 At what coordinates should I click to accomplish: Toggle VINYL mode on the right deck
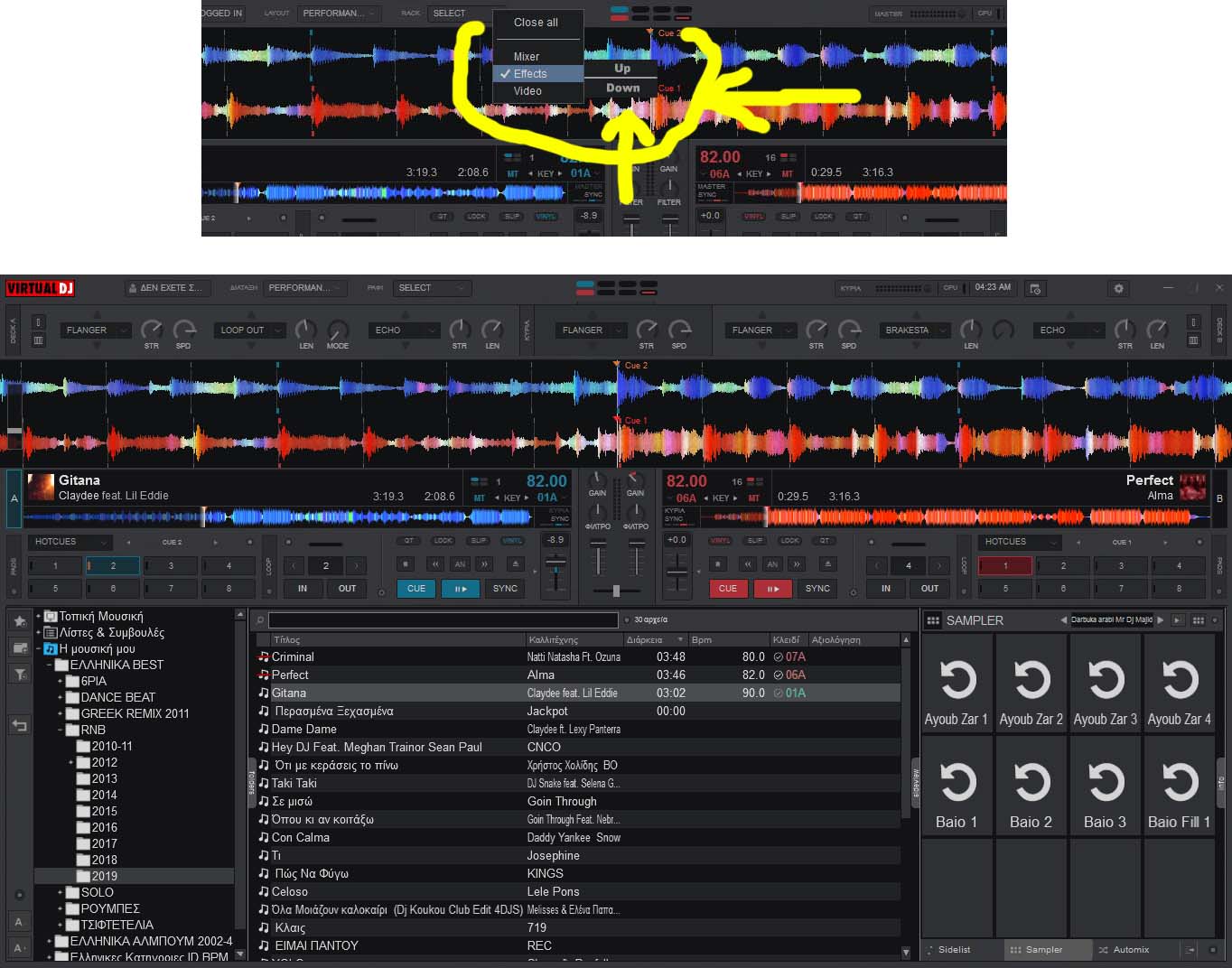pos(720,541)
